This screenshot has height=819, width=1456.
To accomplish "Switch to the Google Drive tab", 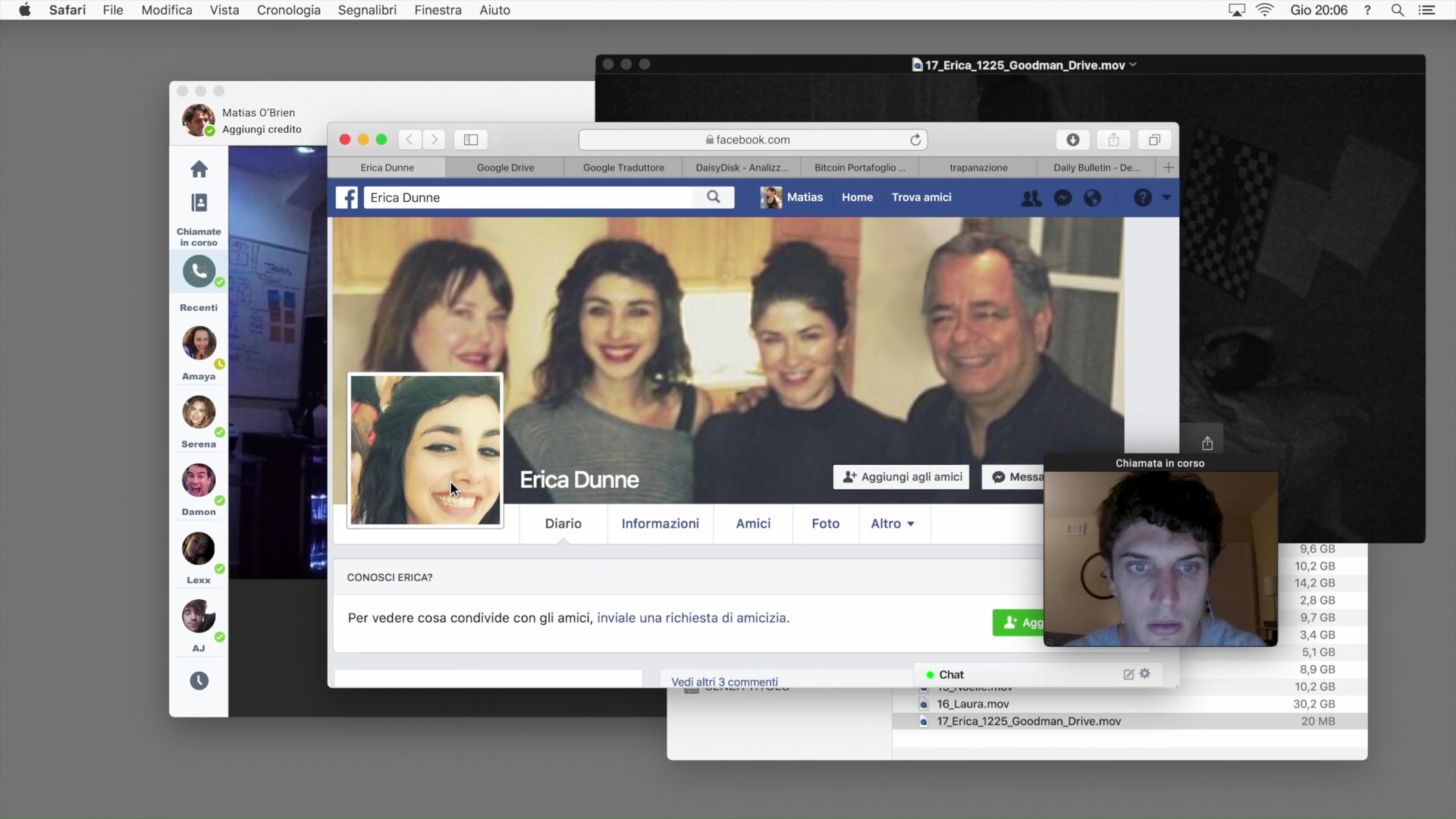I will click(x=505, y=168).
